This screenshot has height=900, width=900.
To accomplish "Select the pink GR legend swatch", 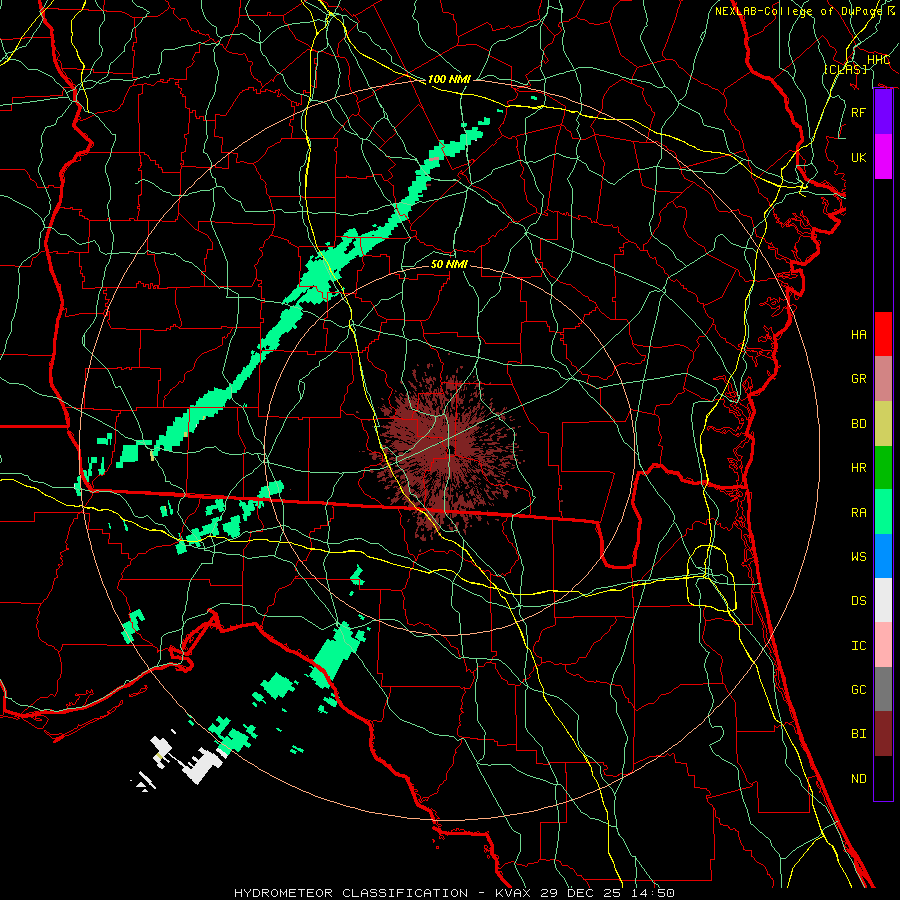I will (x=883, y=379).
